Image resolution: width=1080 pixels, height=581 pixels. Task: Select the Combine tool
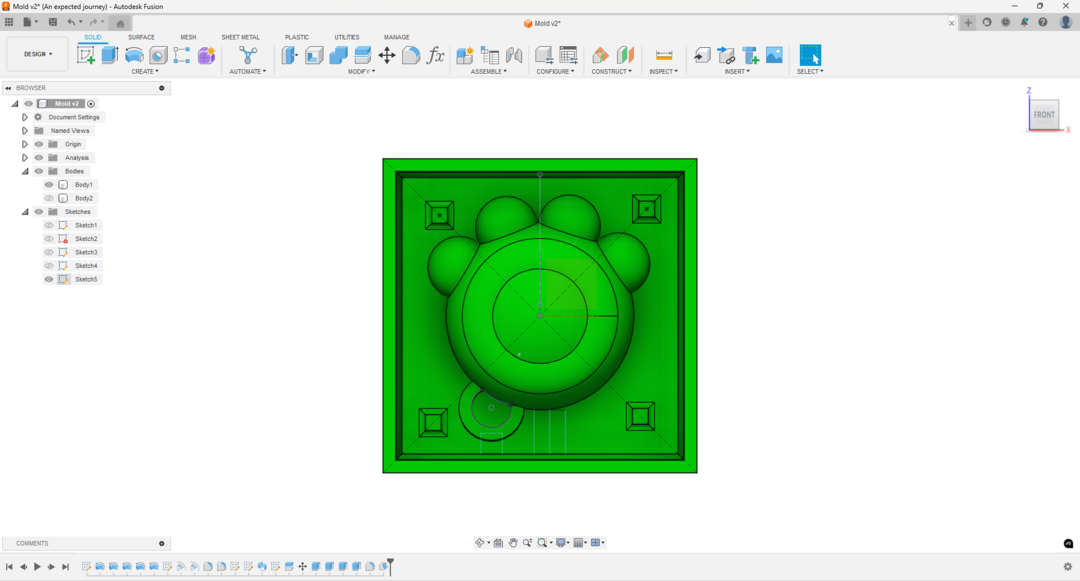click(338, 55)
